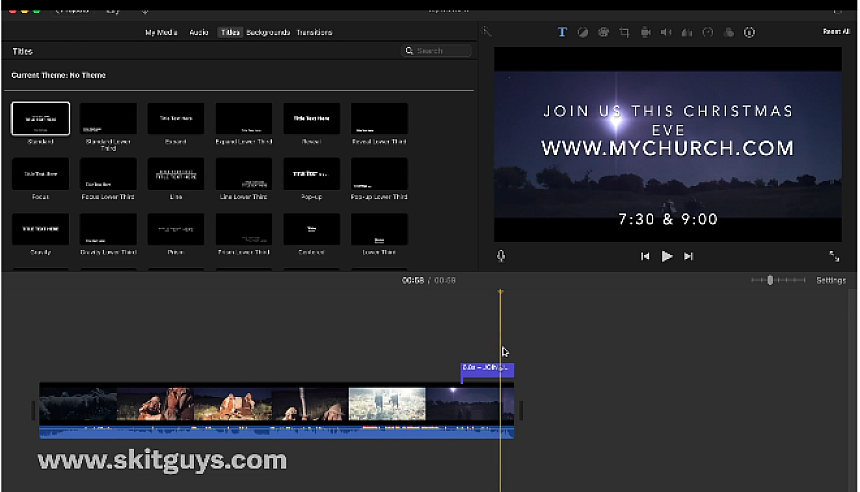860x492 pixels.
Task: Open the Color Balance adjustment icon
Action: click(583, 32)
